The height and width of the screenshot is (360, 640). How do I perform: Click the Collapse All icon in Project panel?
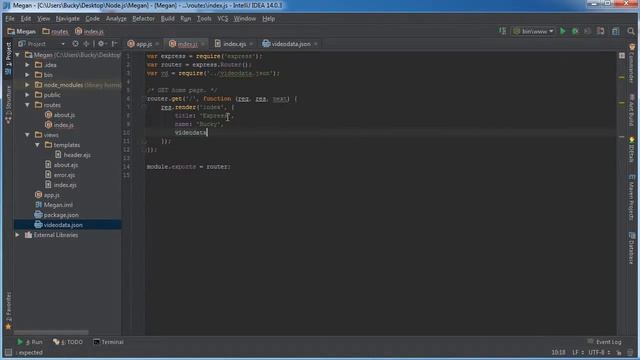click(x=86, y=44)
